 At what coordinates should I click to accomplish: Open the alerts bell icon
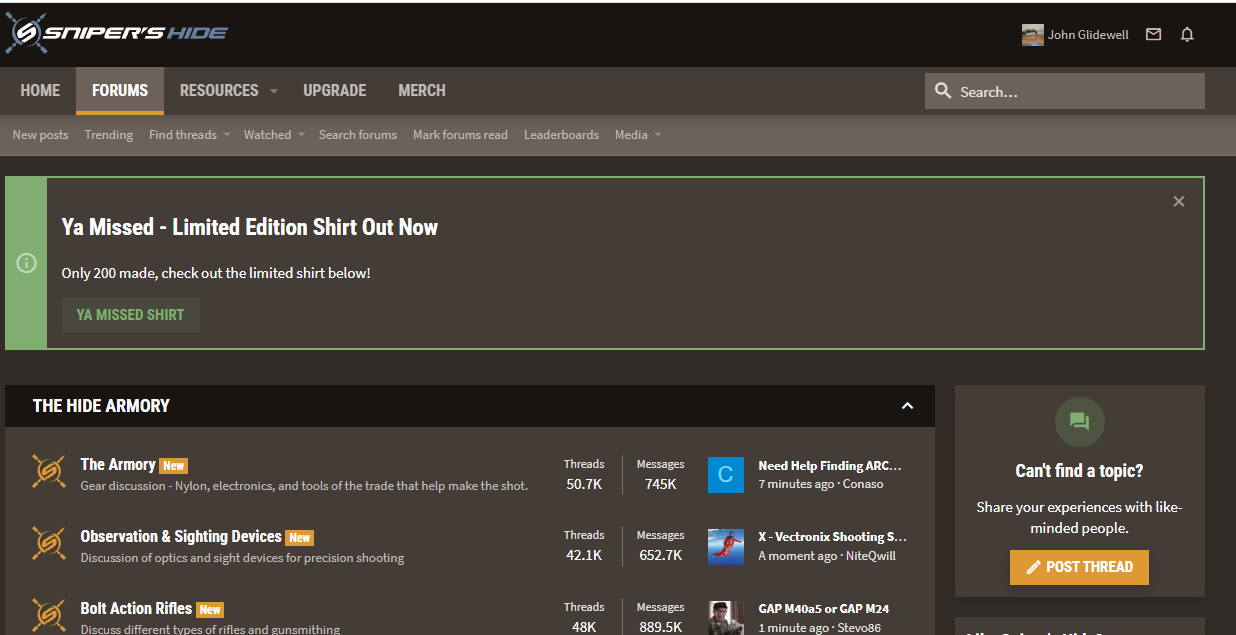1187,35
